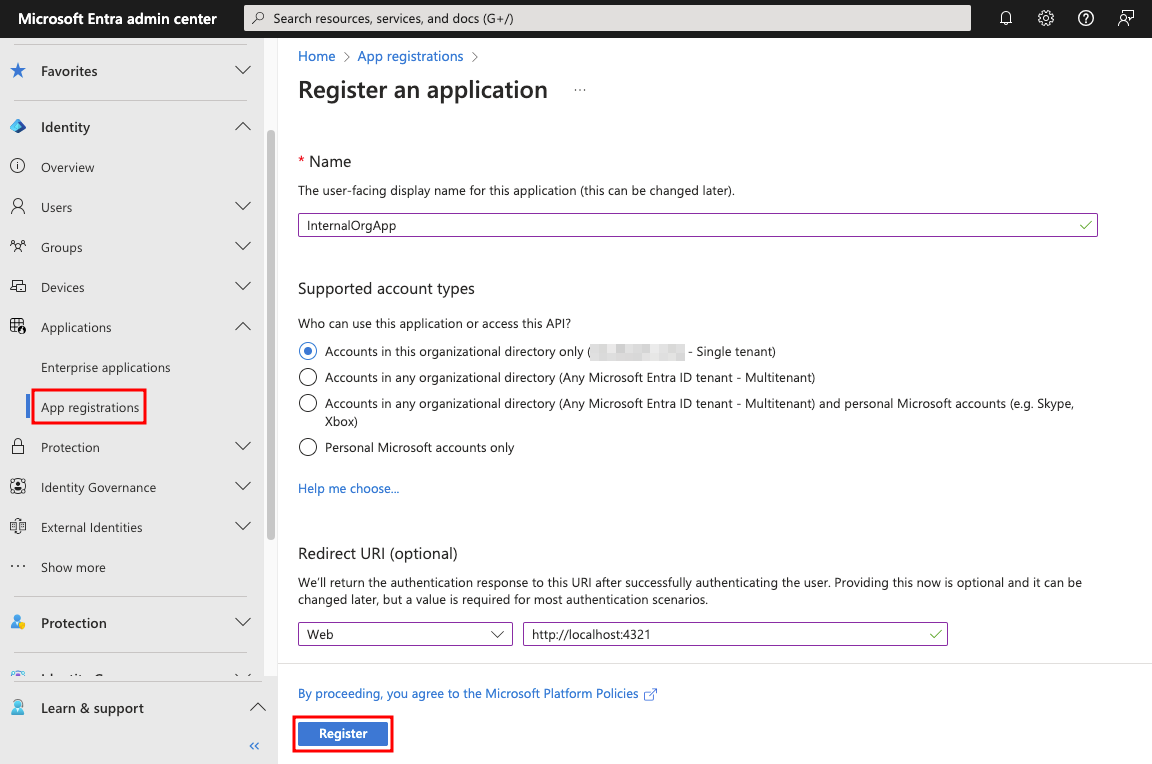Expand the Identity Governance chevron
Viewport: 1152px width, 764px height.
[x=242, y=486]
